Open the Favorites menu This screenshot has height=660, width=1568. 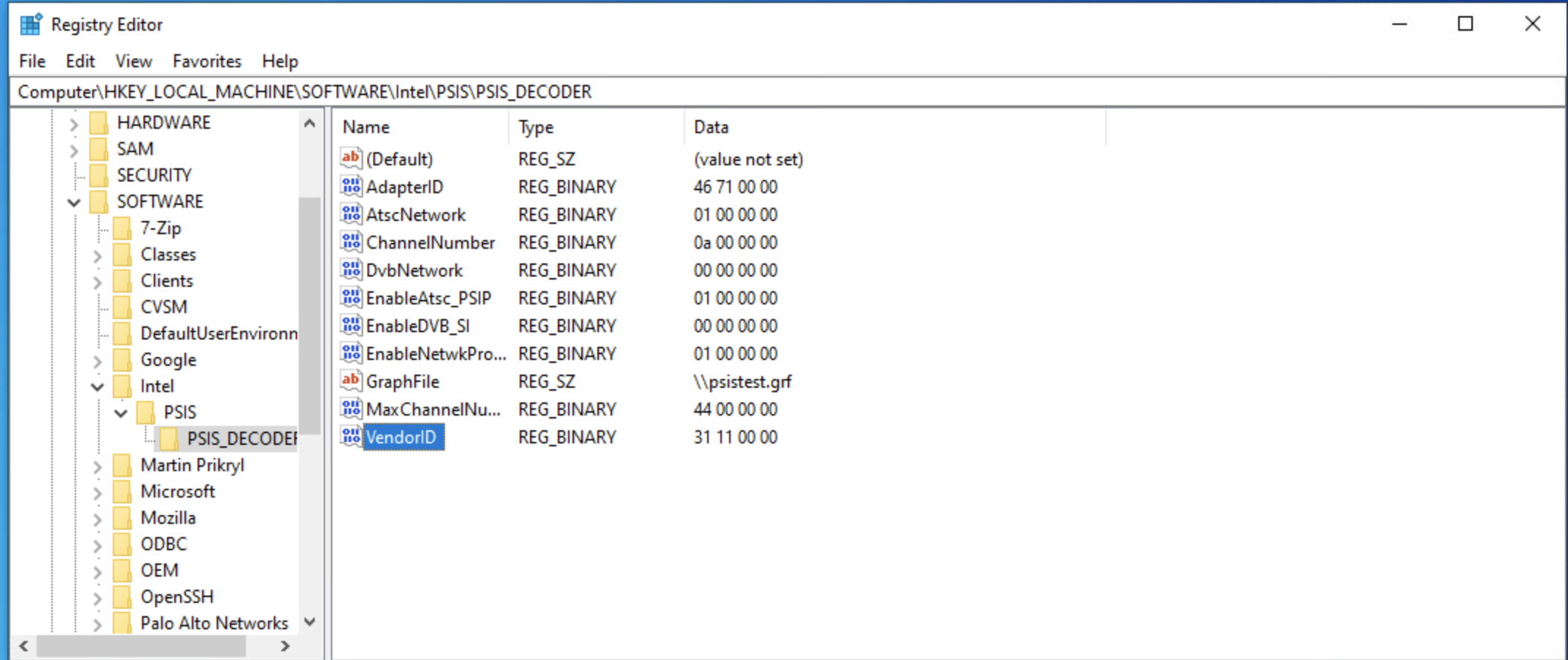(x=207, y=61)
